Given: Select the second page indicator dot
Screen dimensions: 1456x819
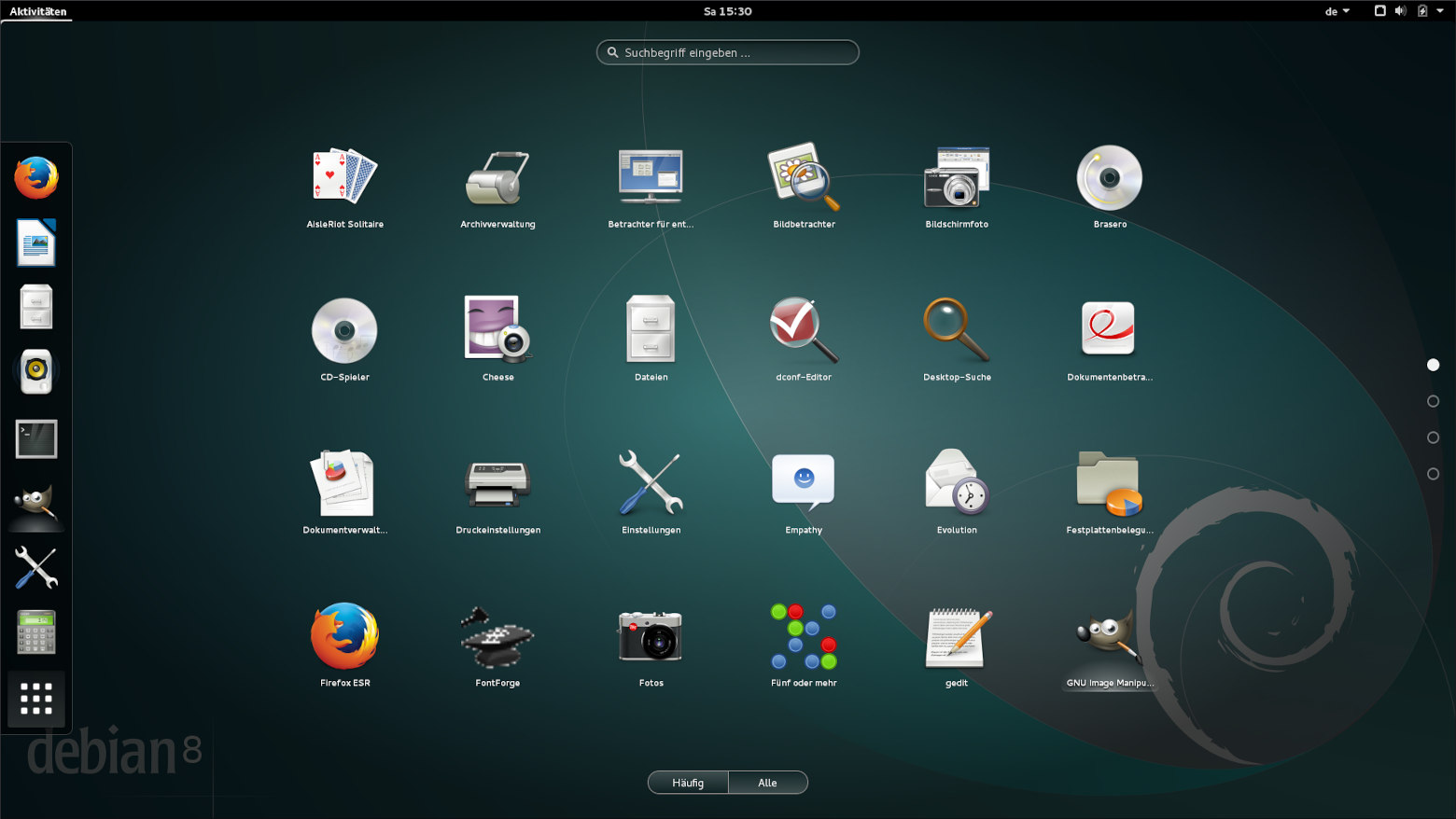Looking at the screenshot, I should click(1433, 401).
